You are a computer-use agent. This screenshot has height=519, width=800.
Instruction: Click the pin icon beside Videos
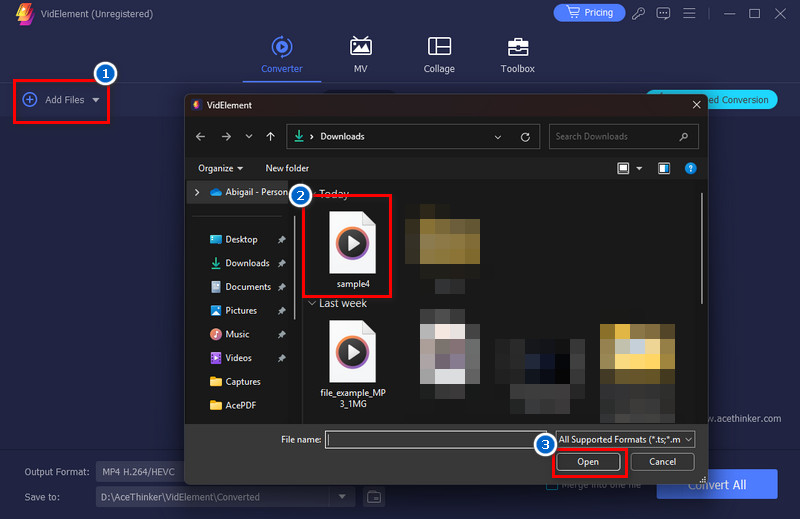[282, 358]
